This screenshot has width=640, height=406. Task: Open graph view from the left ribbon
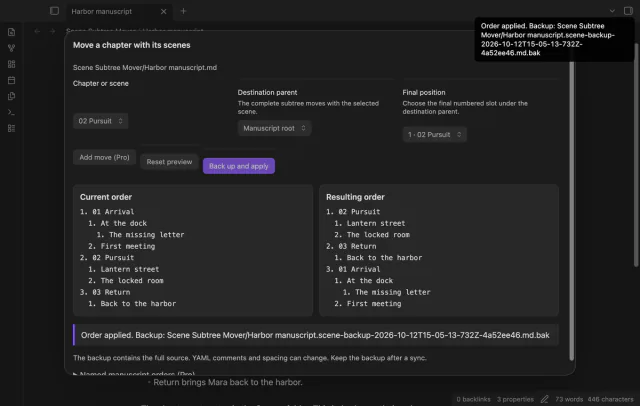coord(11,48)
